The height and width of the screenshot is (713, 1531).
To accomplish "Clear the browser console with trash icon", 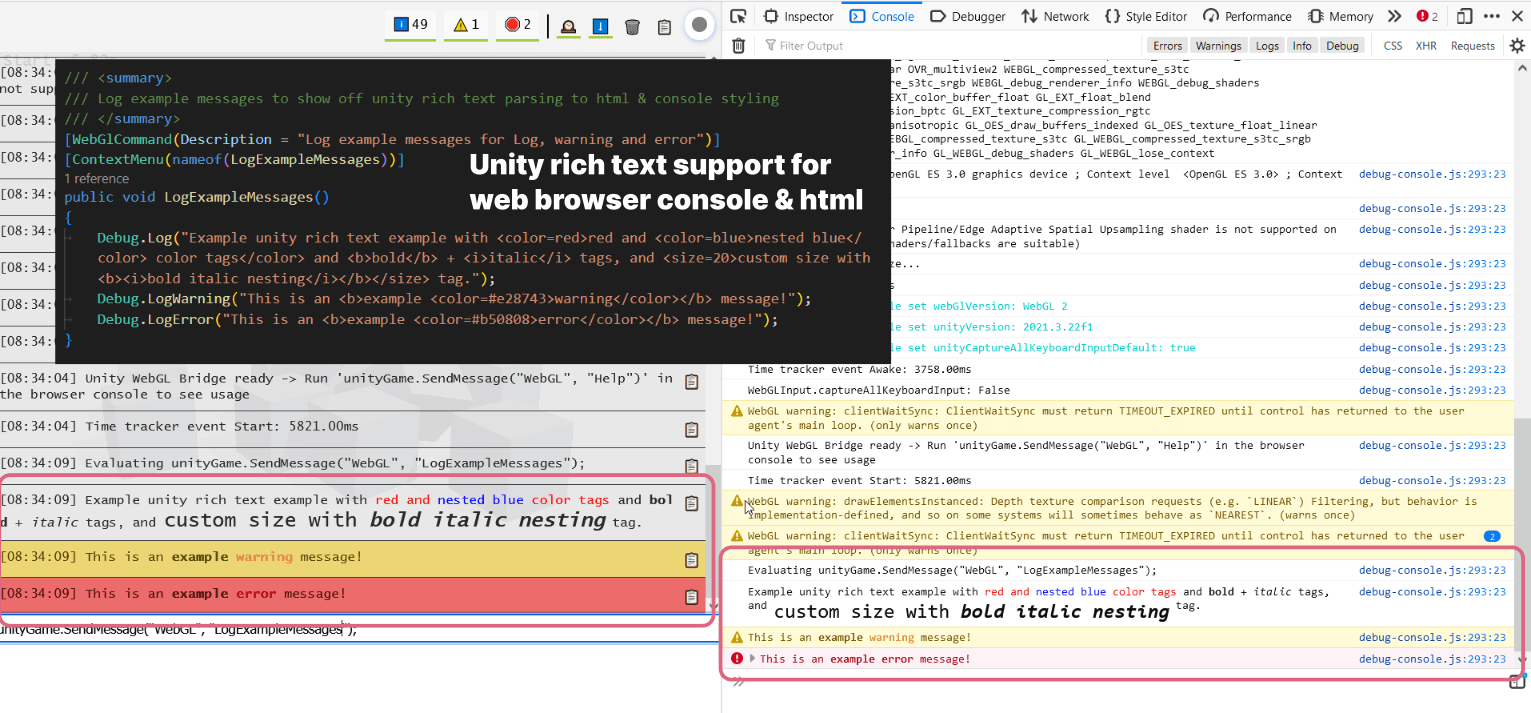I will click(738, 45).
